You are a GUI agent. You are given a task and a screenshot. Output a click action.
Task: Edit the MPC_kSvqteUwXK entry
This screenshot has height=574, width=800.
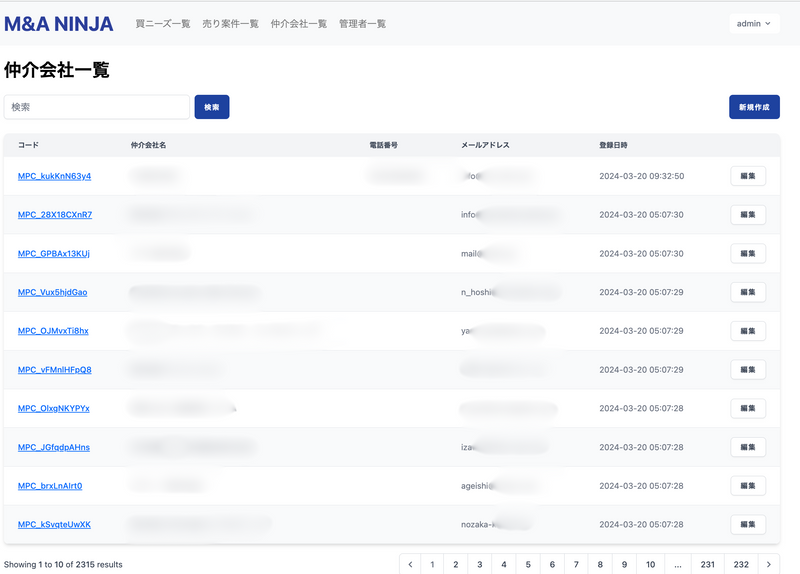[x=748, y=524]
